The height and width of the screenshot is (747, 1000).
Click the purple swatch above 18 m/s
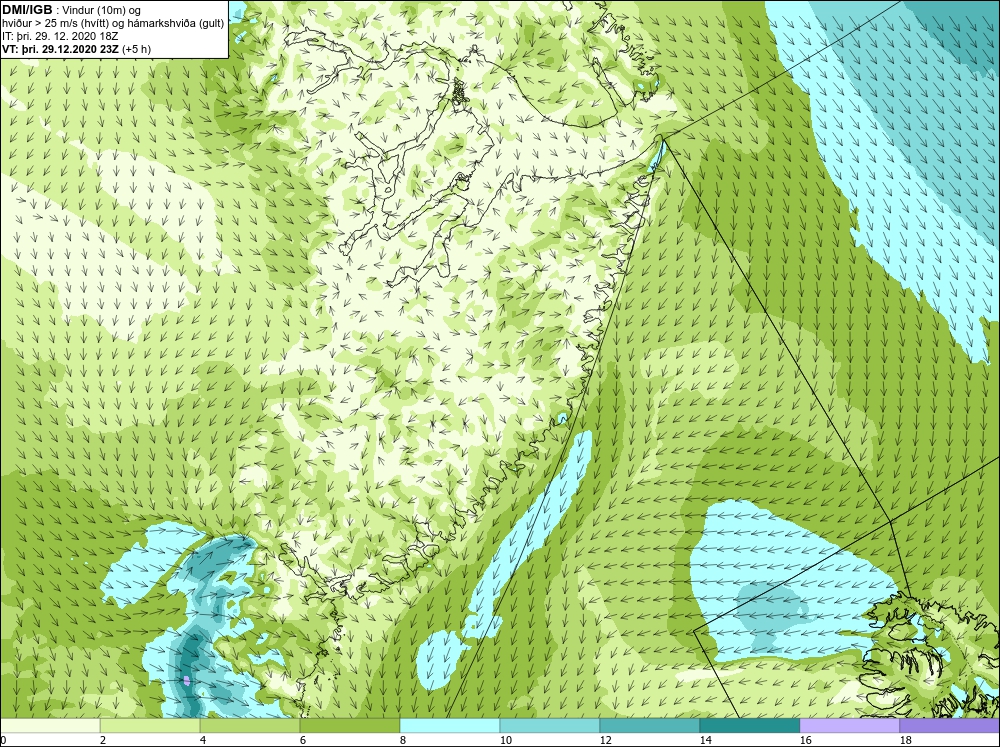(950, 726)
